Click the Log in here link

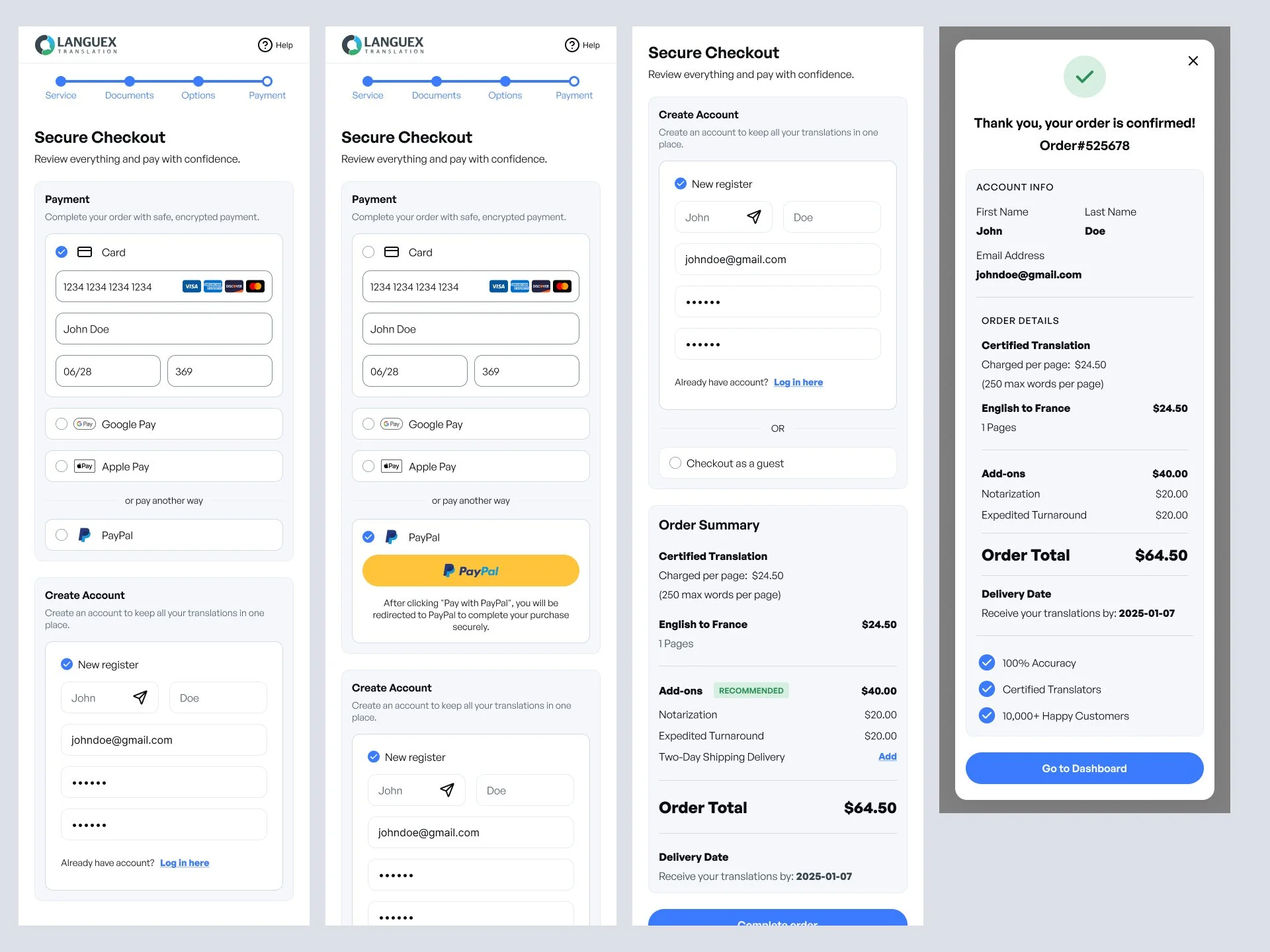pos(185,863)
